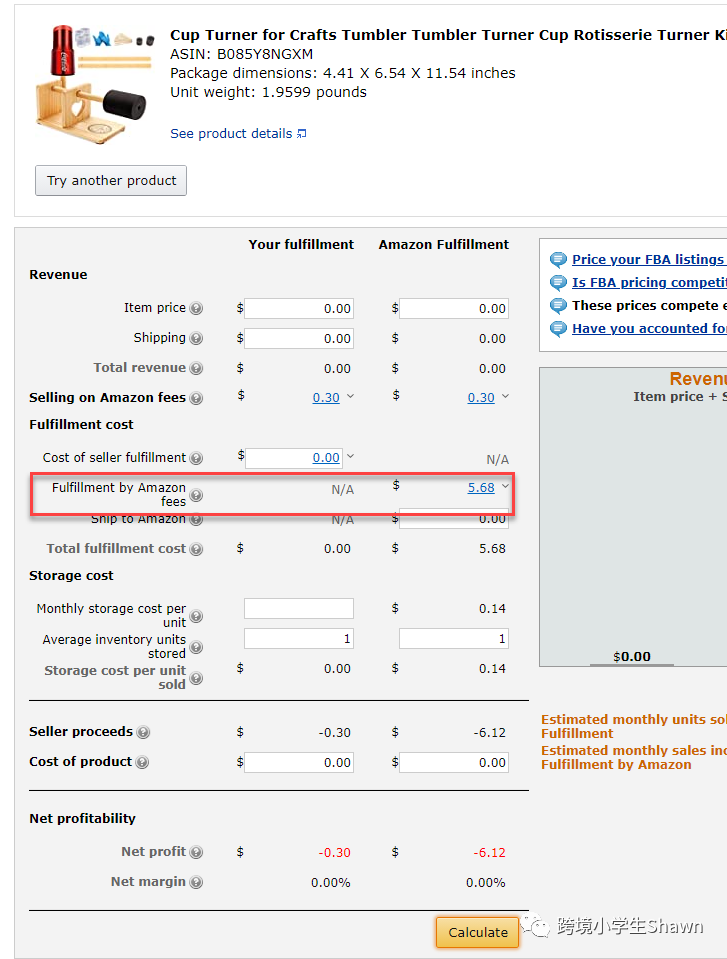Click Cost of product field, Your fulfillment
Image resolution: width=727 pixels, height=959 pixels.
pos(299,762)
